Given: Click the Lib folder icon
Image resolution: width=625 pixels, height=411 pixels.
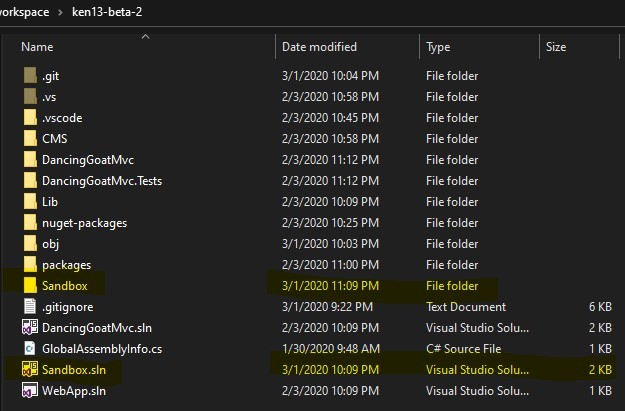Looking at the screenshot, I should 30,201.
